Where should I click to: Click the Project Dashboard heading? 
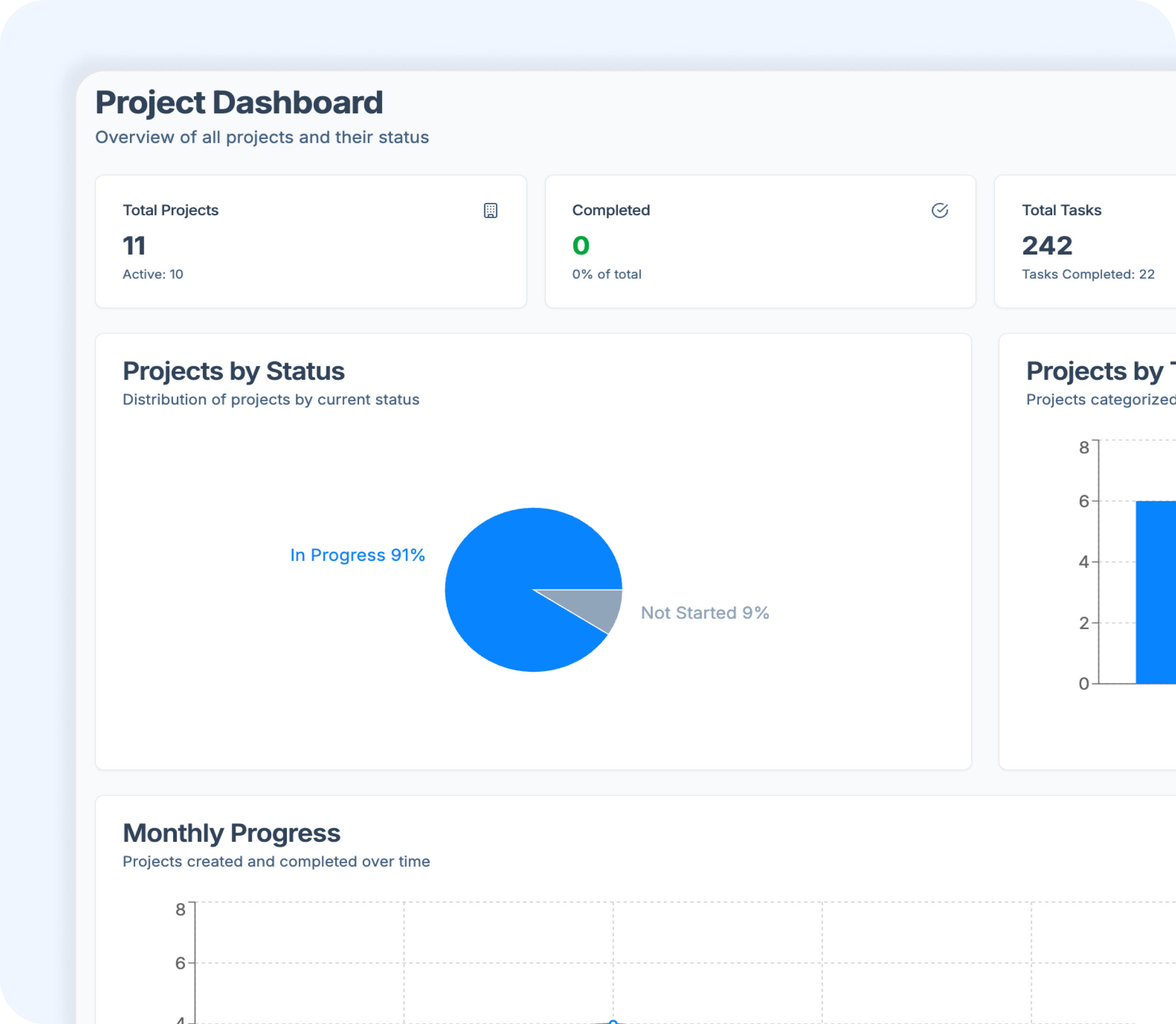click(239, 103)
